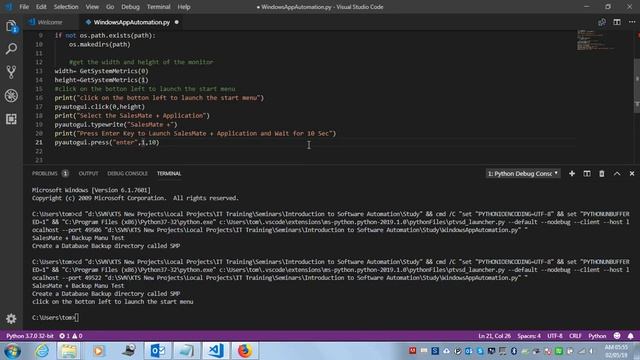Change the CRLF end of line sequence

[575, 336]
